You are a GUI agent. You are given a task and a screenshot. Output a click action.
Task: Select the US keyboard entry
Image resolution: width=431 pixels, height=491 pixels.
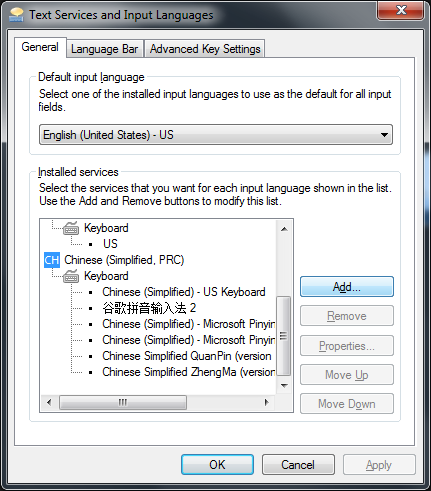pos(110,244)
